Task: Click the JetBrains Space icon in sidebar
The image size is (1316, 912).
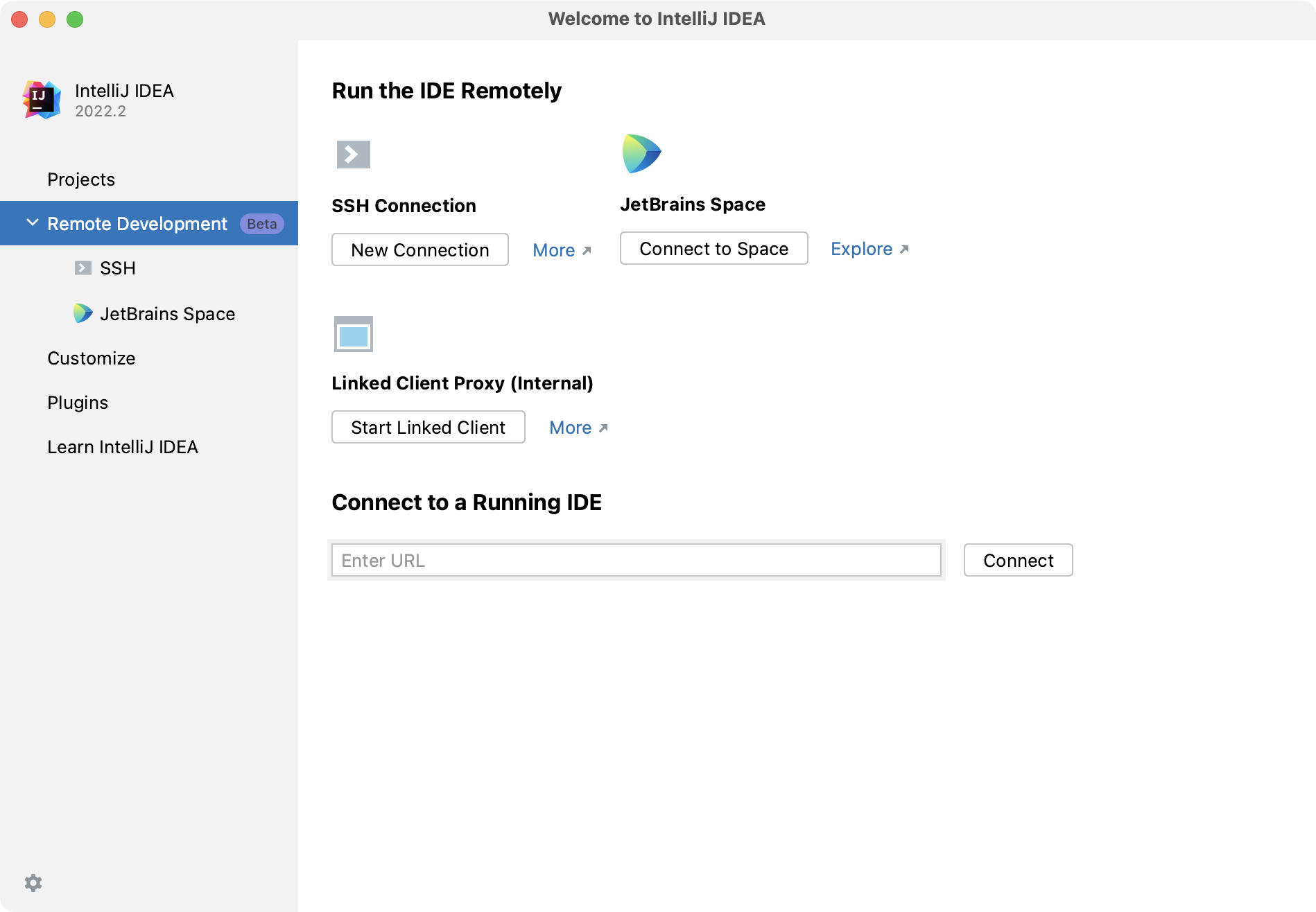Action: pyautogui.click(x=83, y=313)
